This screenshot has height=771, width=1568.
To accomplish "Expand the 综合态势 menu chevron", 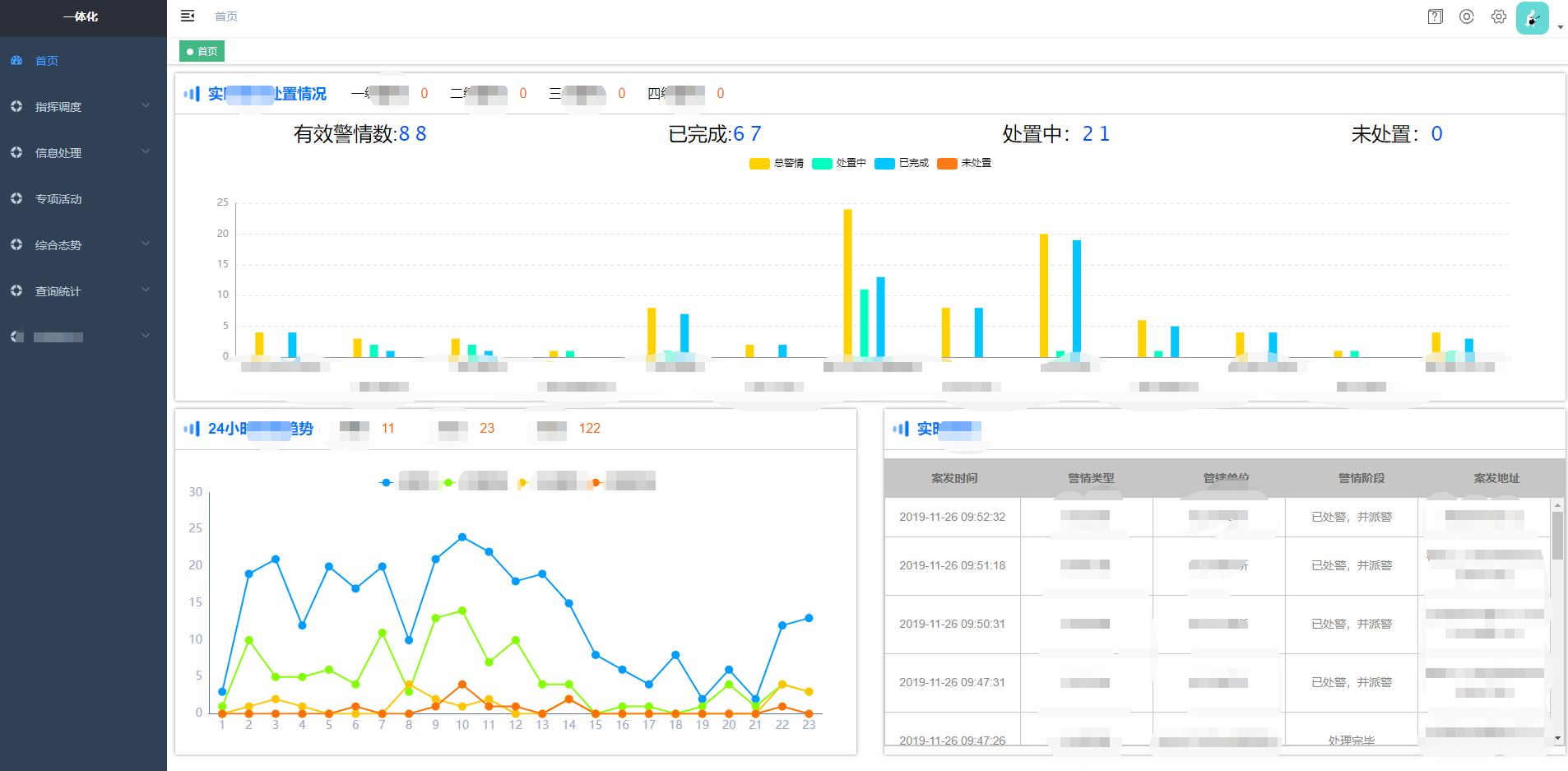I will pyautogui.click(x=146, y=244).
